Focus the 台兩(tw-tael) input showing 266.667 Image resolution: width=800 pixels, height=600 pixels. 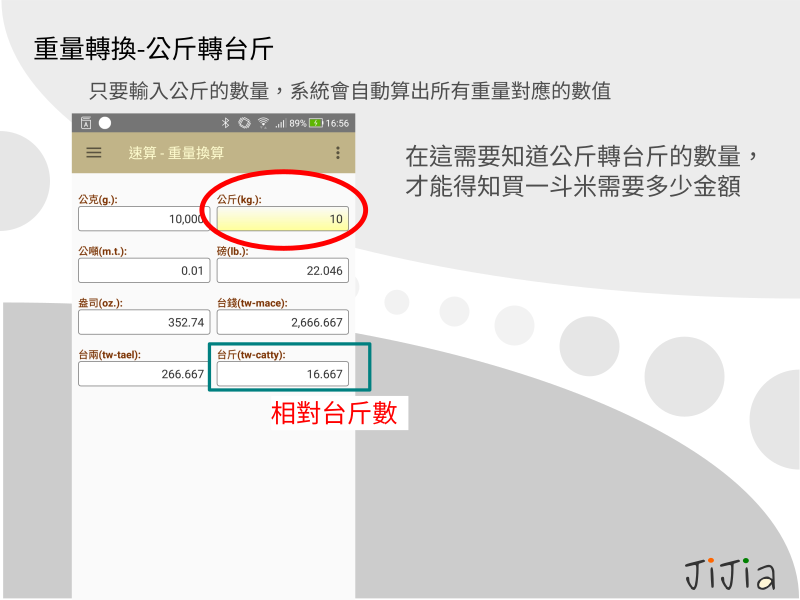click(x=144, y=374)
